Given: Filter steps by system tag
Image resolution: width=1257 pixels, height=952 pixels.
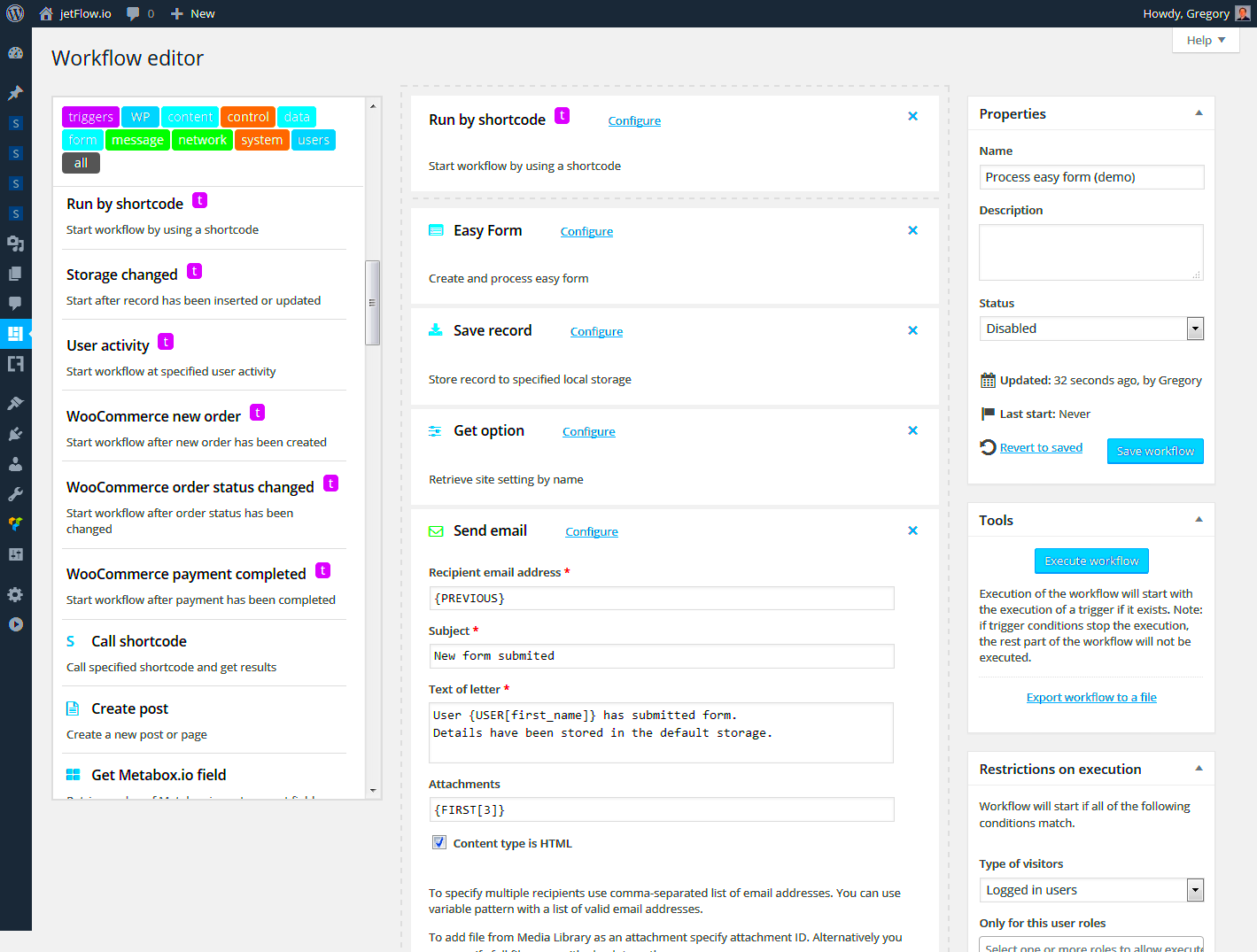Looking at the screenshot, I should click(x=261, y=140).
